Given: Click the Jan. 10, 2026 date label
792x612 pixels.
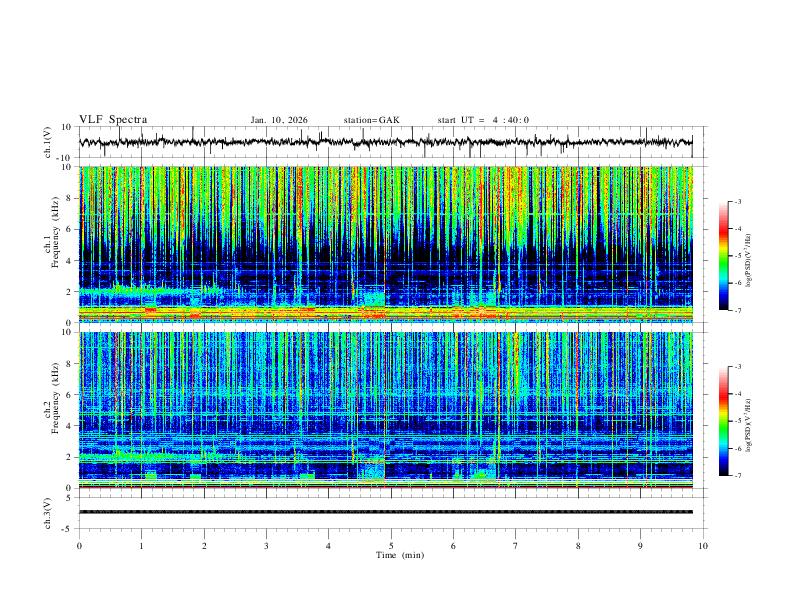Looking at the screenshot, I should coord(279,120).
